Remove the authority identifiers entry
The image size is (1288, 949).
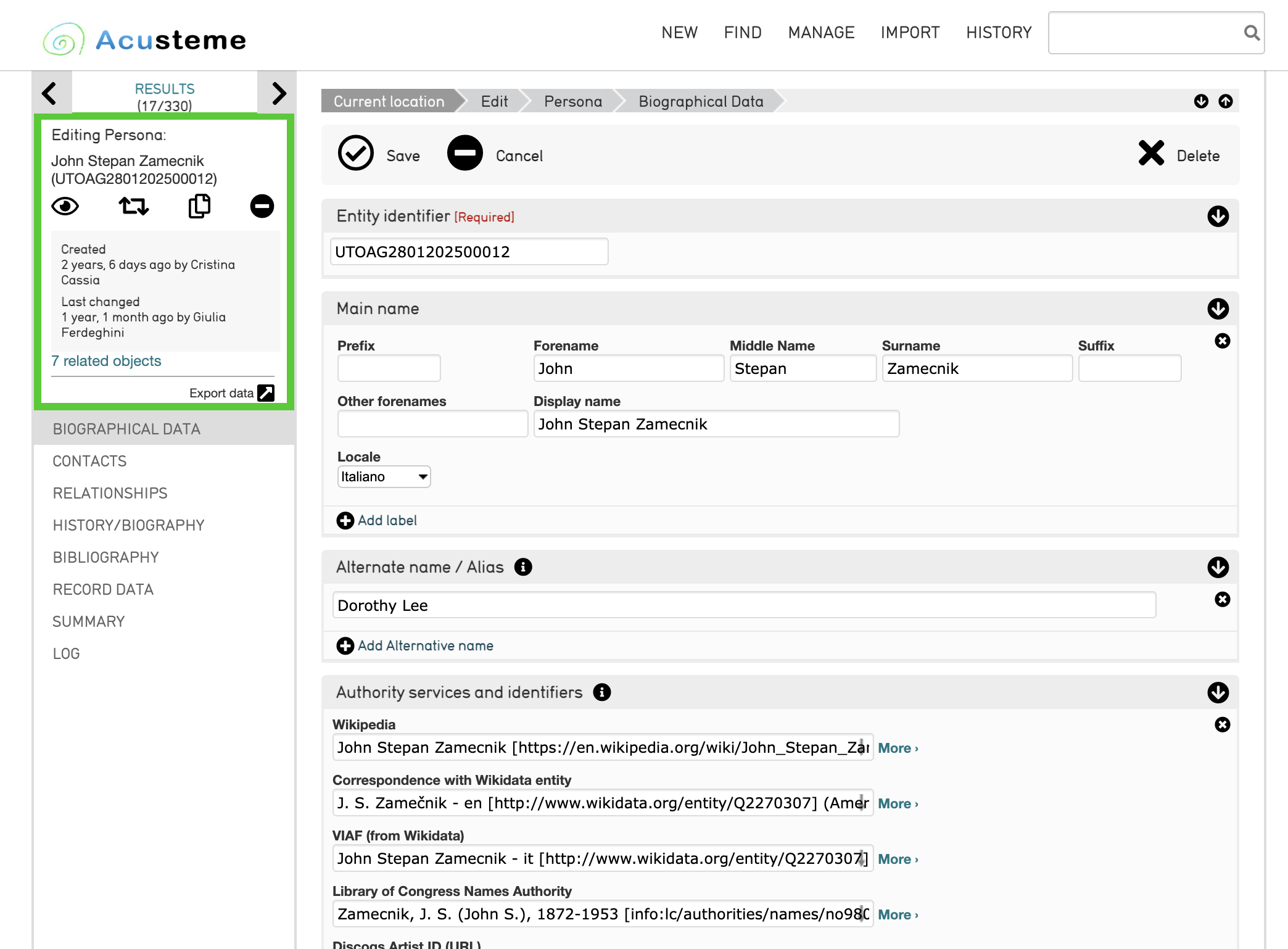click(1223, 724)
